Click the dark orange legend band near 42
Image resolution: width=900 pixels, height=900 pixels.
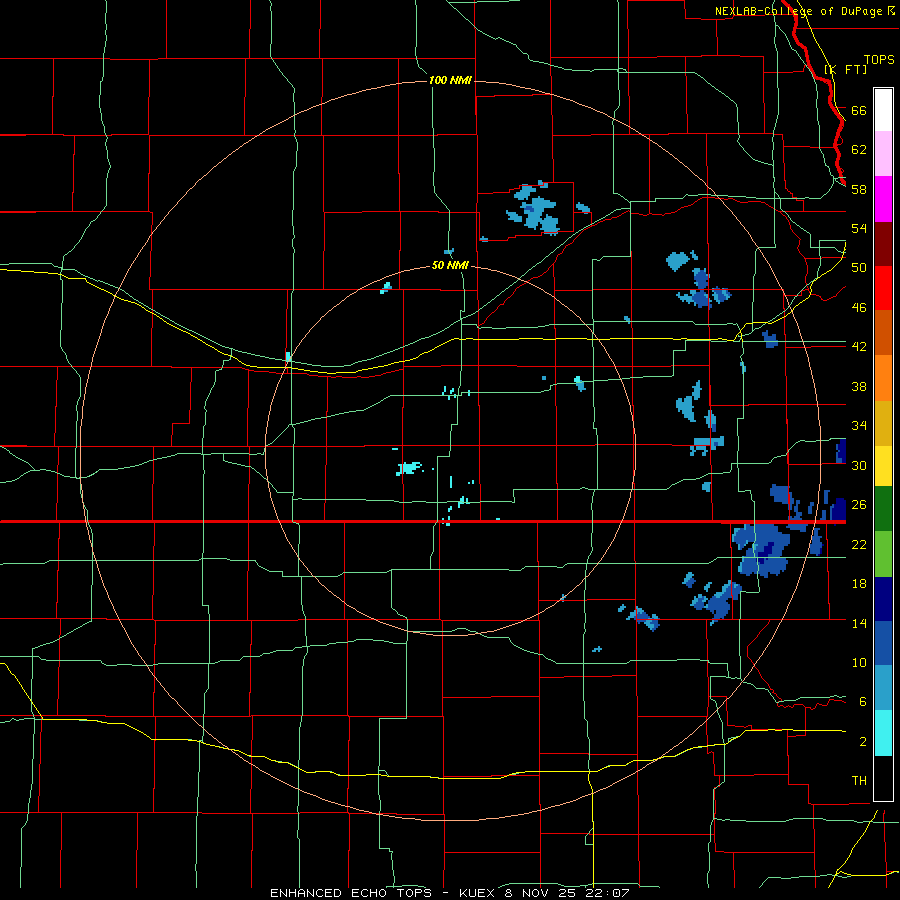(883, 333)
